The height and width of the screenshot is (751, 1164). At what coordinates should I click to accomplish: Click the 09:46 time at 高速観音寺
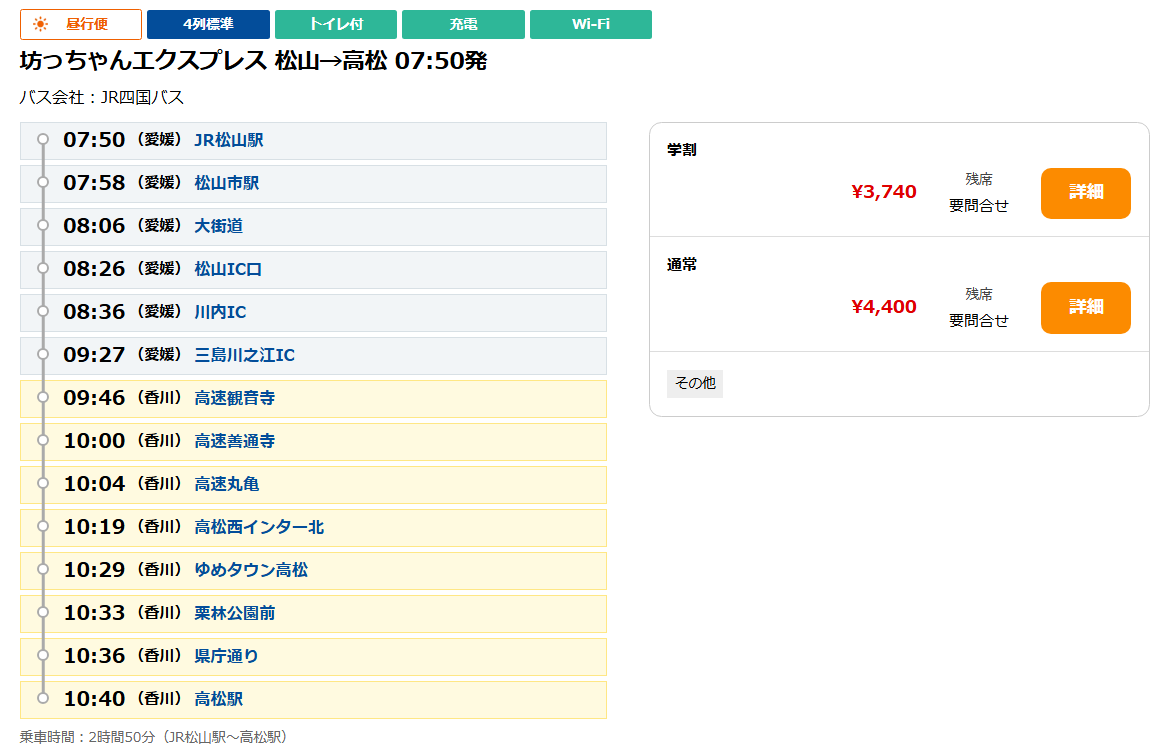[94, 399]
